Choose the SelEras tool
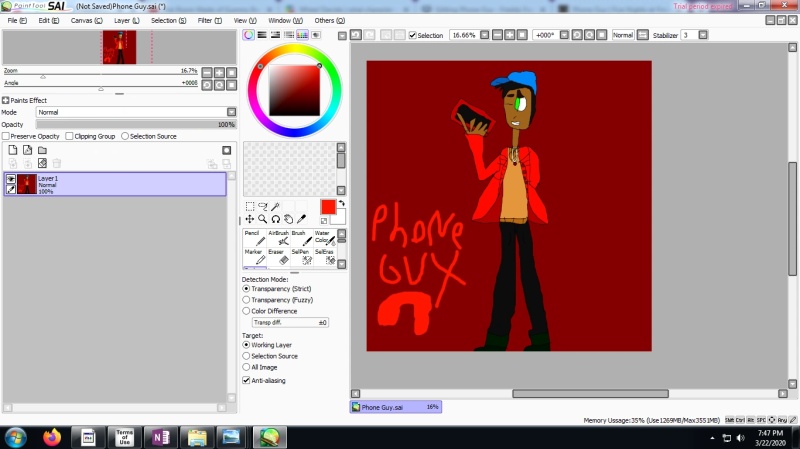The width and height of the screenshot is (800, 449). point(325,257)
